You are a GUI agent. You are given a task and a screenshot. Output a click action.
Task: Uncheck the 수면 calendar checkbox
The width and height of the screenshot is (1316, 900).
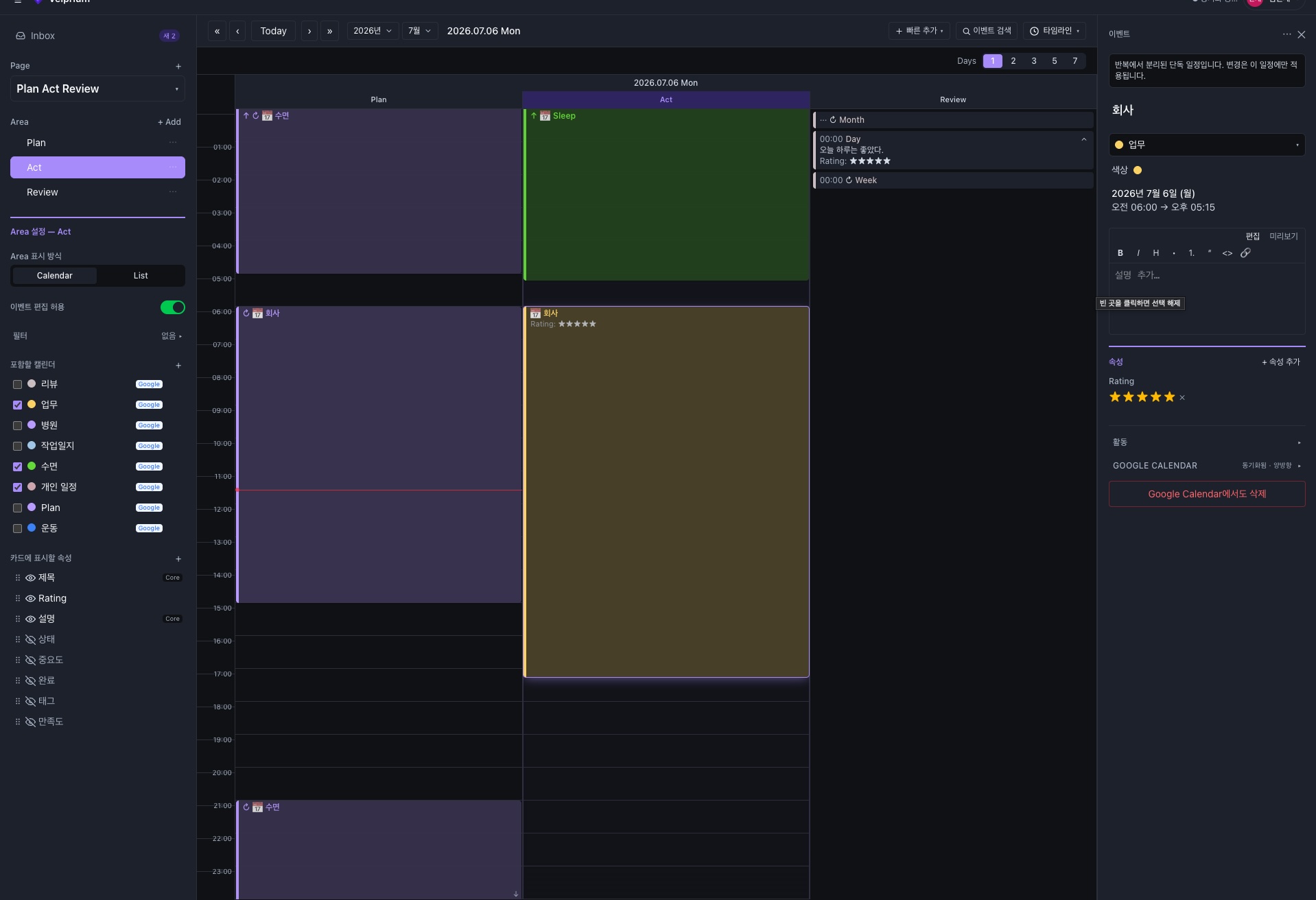pyautogui.click(x=18, y=466)
